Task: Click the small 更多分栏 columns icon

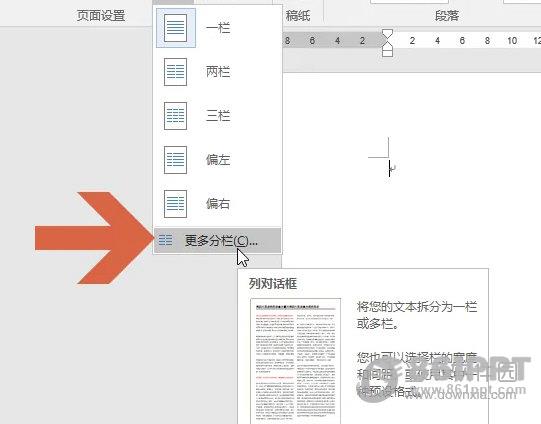Action: 166,240
